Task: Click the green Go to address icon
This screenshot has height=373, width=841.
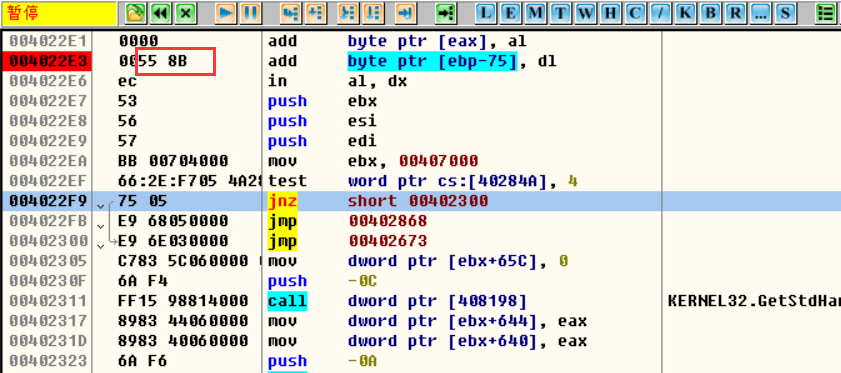Action: (x=446, y=12)
